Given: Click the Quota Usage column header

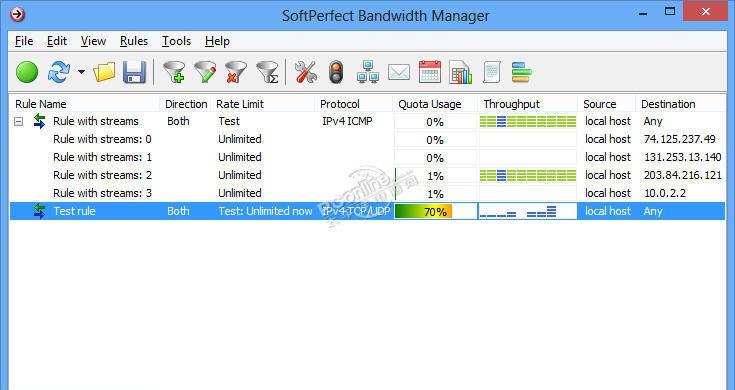Looking at the screenshot, I should coord(435,104).
